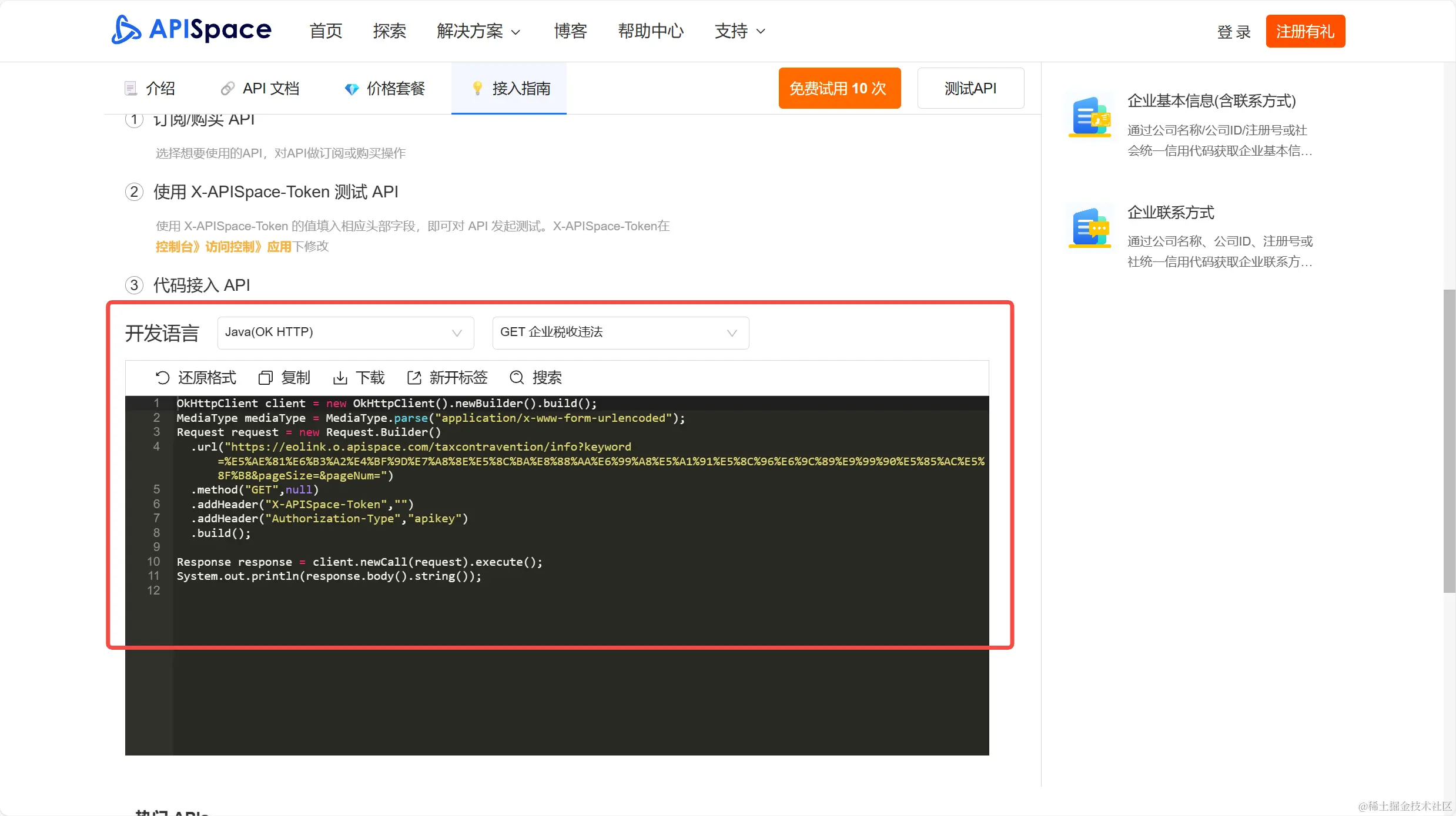Switch to the 价格套餐 tab
The height and width of the screenshot is (816, 1456).
[384, 89]
